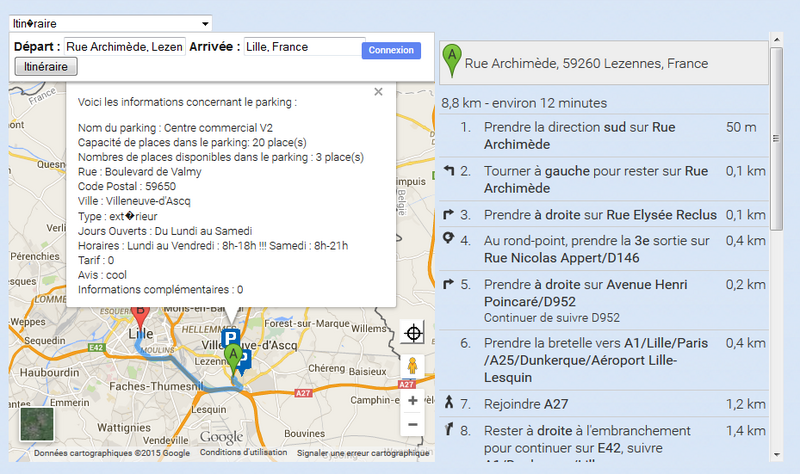The image size is (800, 474).
Task: Switch to satellite imagery thumbnail
Action: pos(37,423)
